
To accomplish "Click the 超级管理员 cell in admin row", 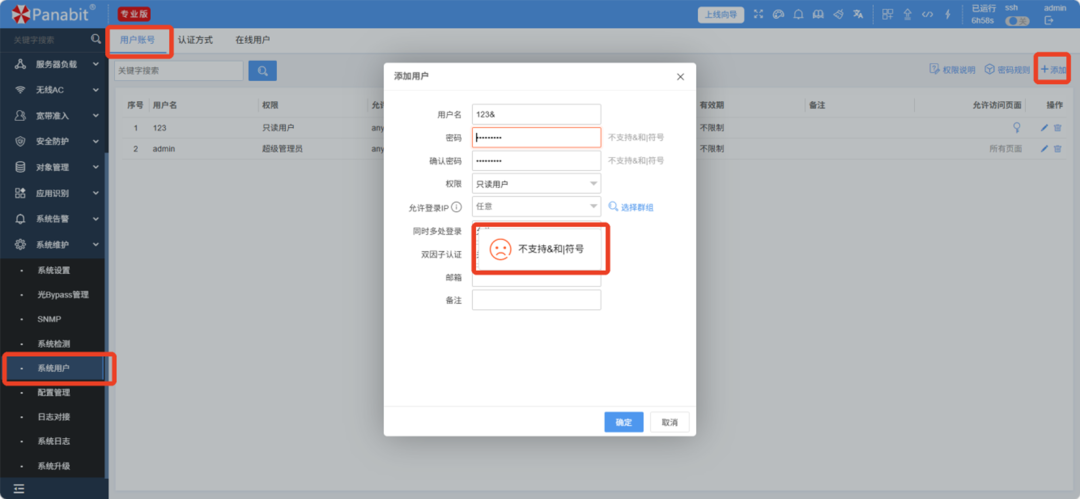I will (283, 148).
